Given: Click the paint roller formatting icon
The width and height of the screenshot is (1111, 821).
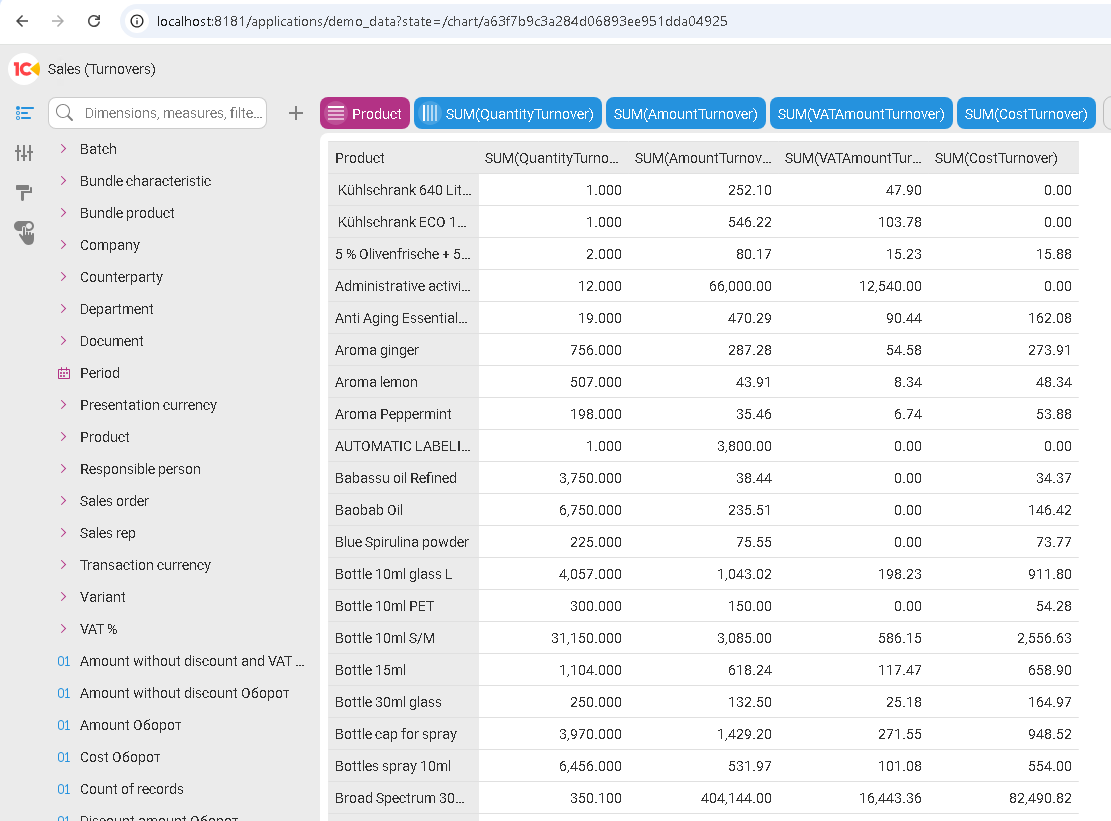Looking at the screenshot, I should click(25, 192).
